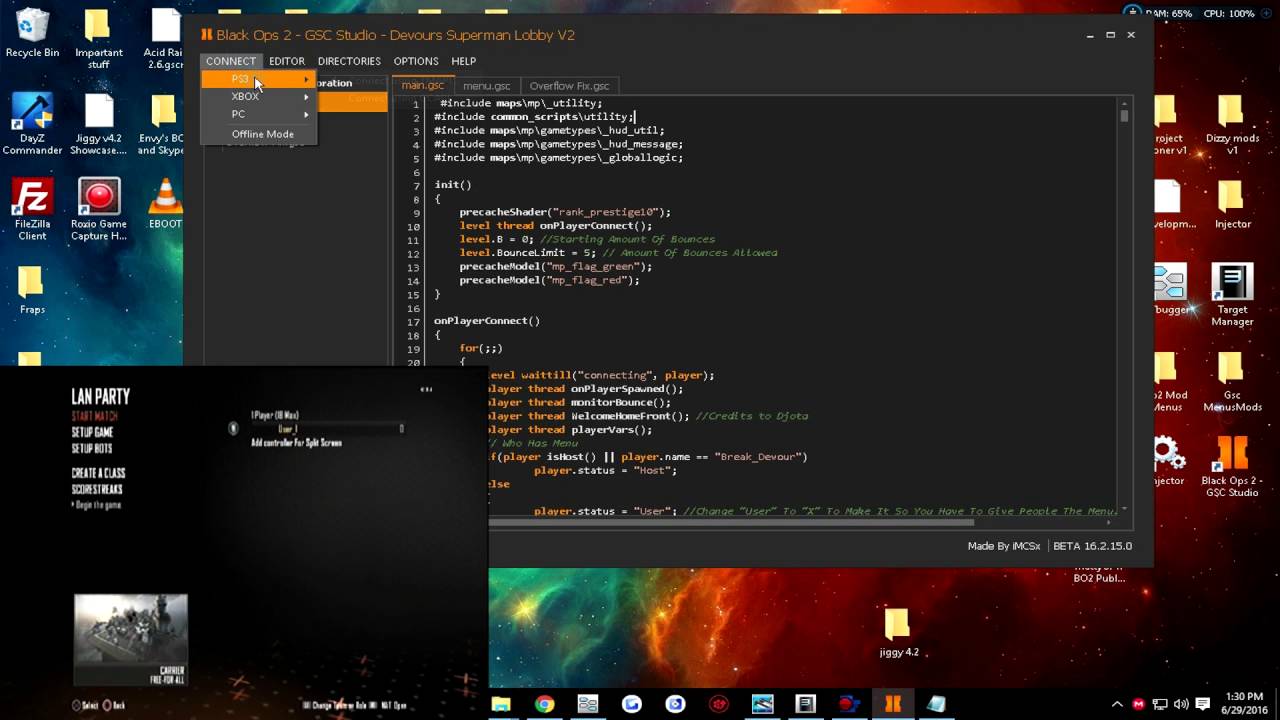Click the editor vertical scrollbar thumb

(1124, 116)
